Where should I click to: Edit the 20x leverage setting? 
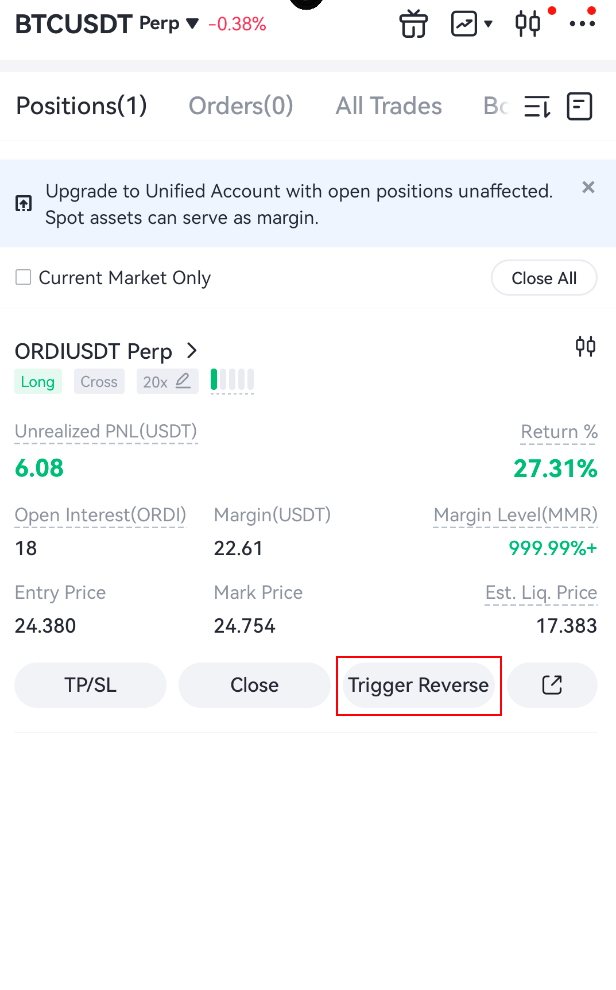coord(167,381)
